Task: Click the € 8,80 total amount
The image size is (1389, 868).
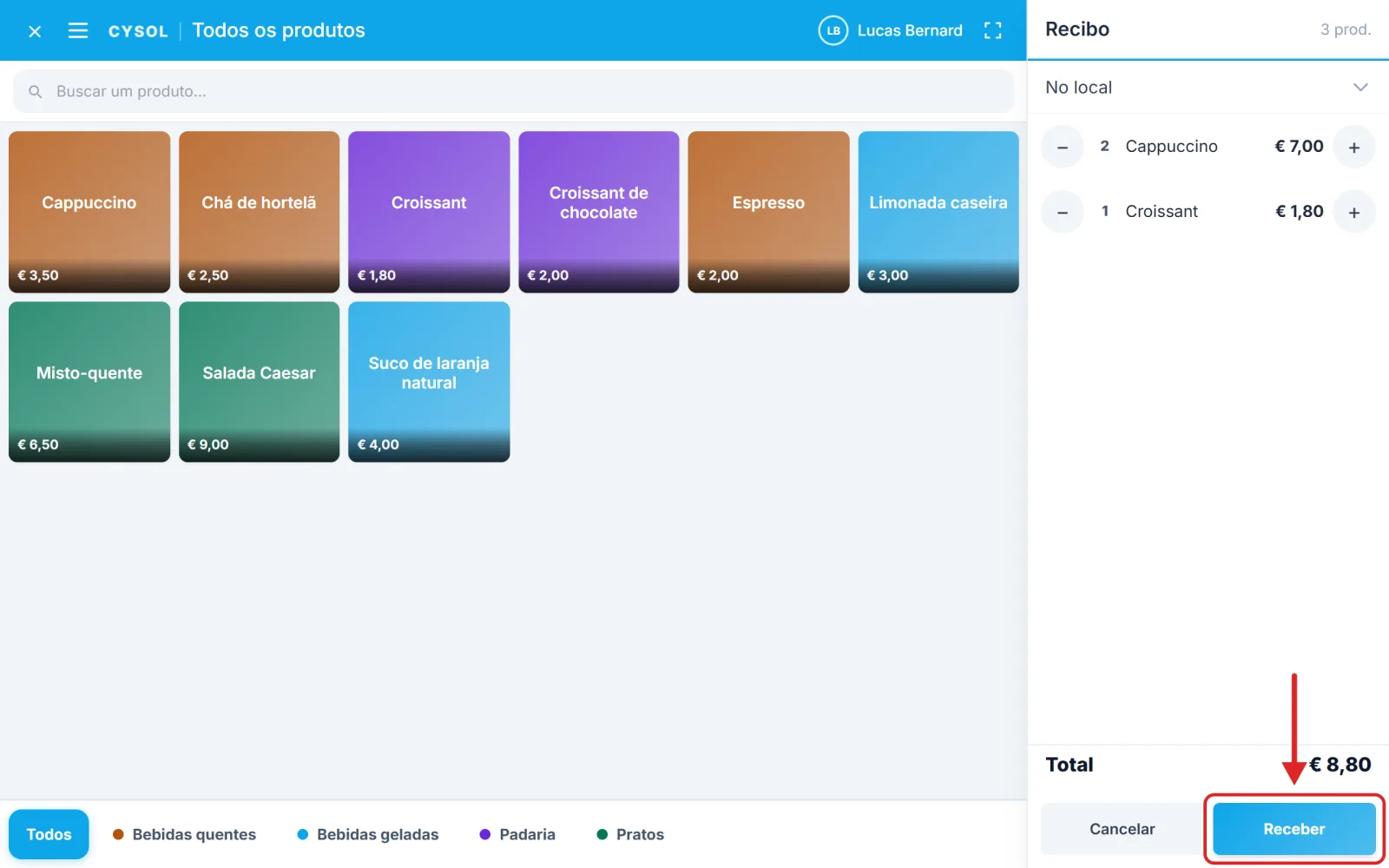Action: (x=1340, y=765)
